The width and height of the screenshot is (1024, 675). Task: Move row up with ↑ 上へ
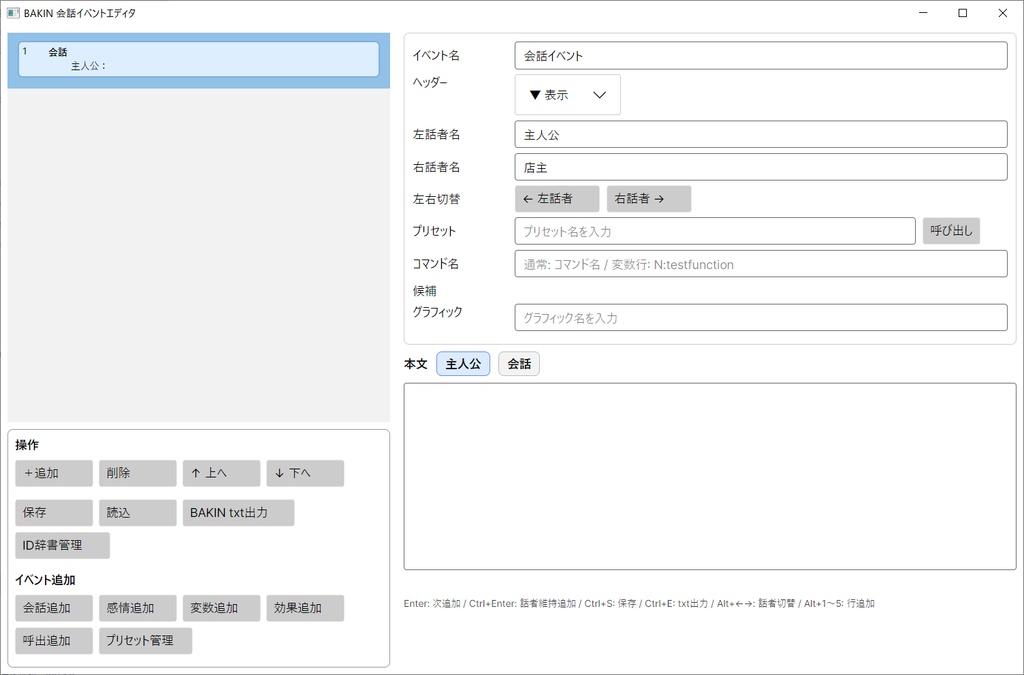click(x=221, y=473)
